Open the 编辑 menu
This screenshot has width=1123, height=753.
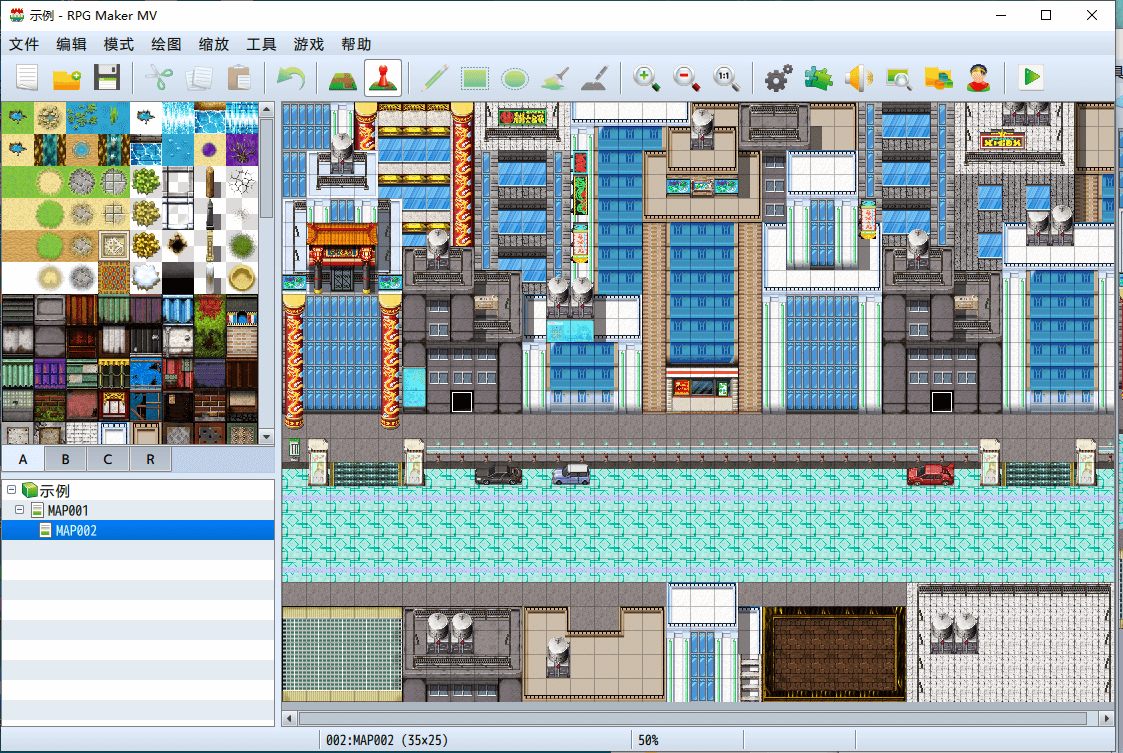point(72,44)
